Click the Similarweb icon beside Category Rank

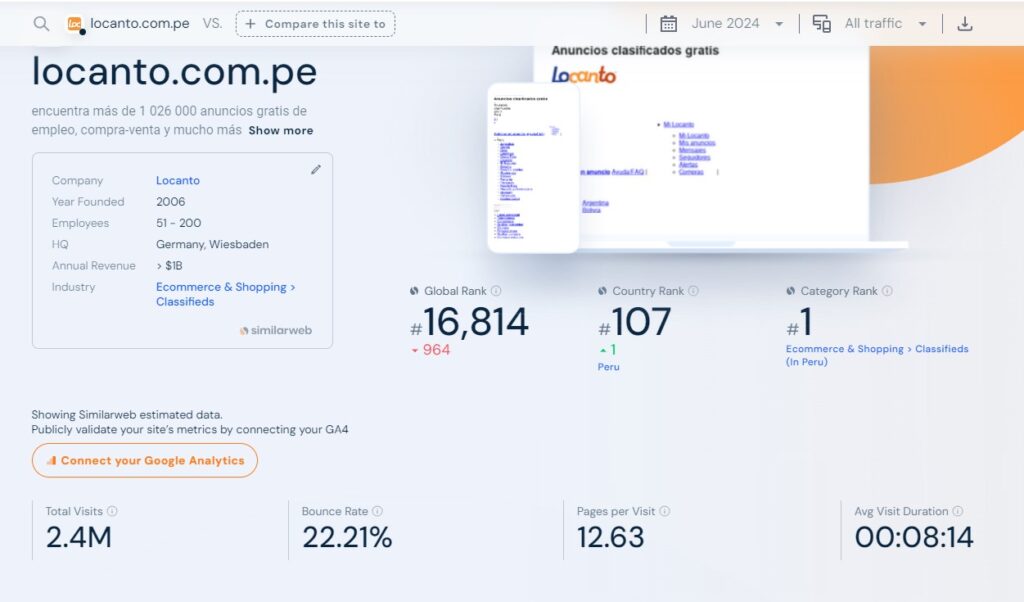tap(791, 291)
